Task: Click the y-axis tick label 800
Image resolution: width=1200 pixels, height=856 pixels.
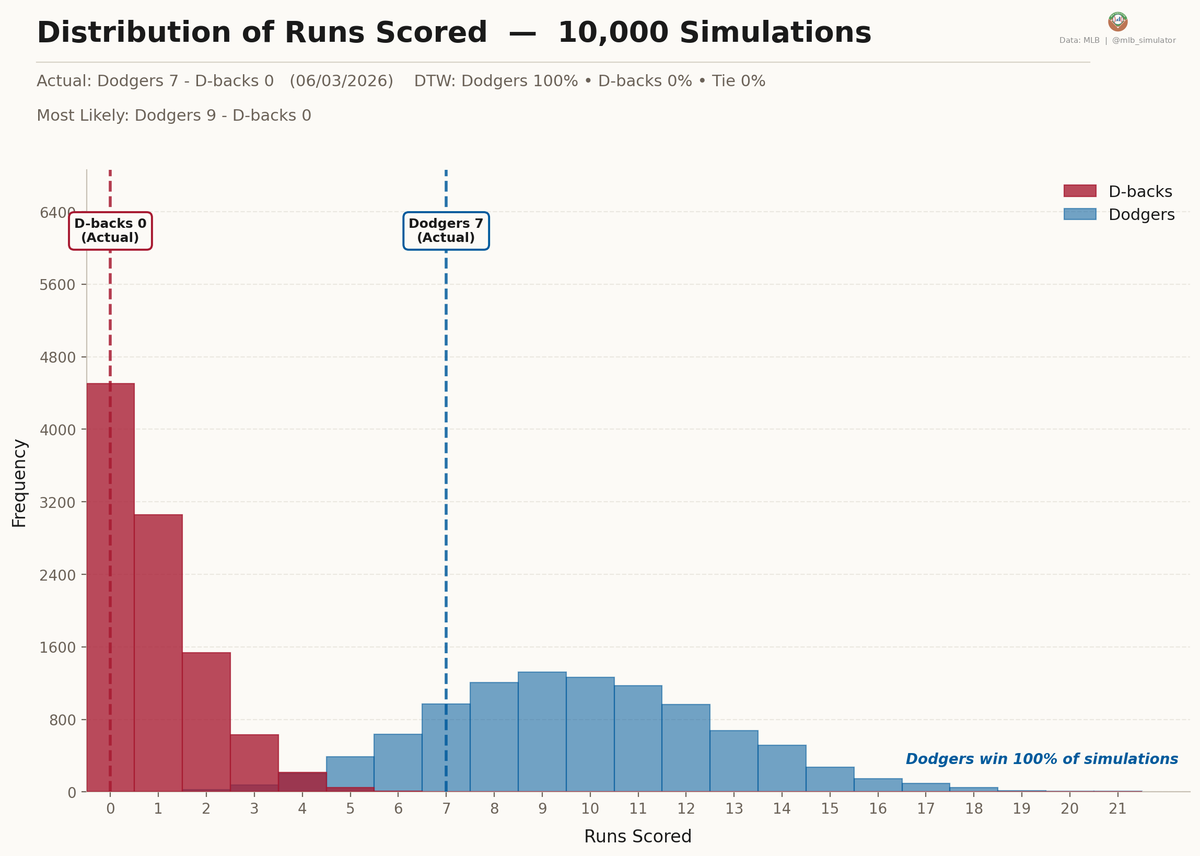Action: [62, 720]
